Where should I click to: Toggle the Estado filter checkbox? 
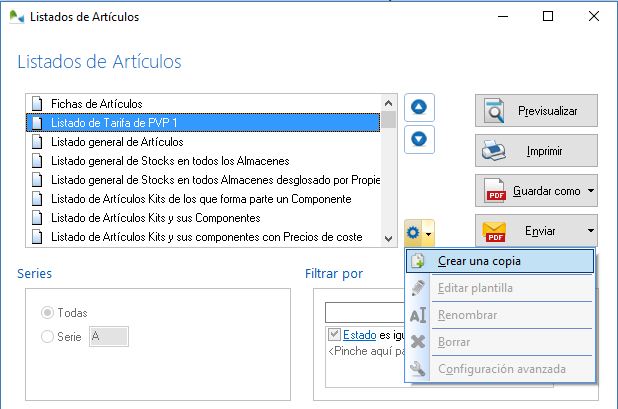point(334,335)
